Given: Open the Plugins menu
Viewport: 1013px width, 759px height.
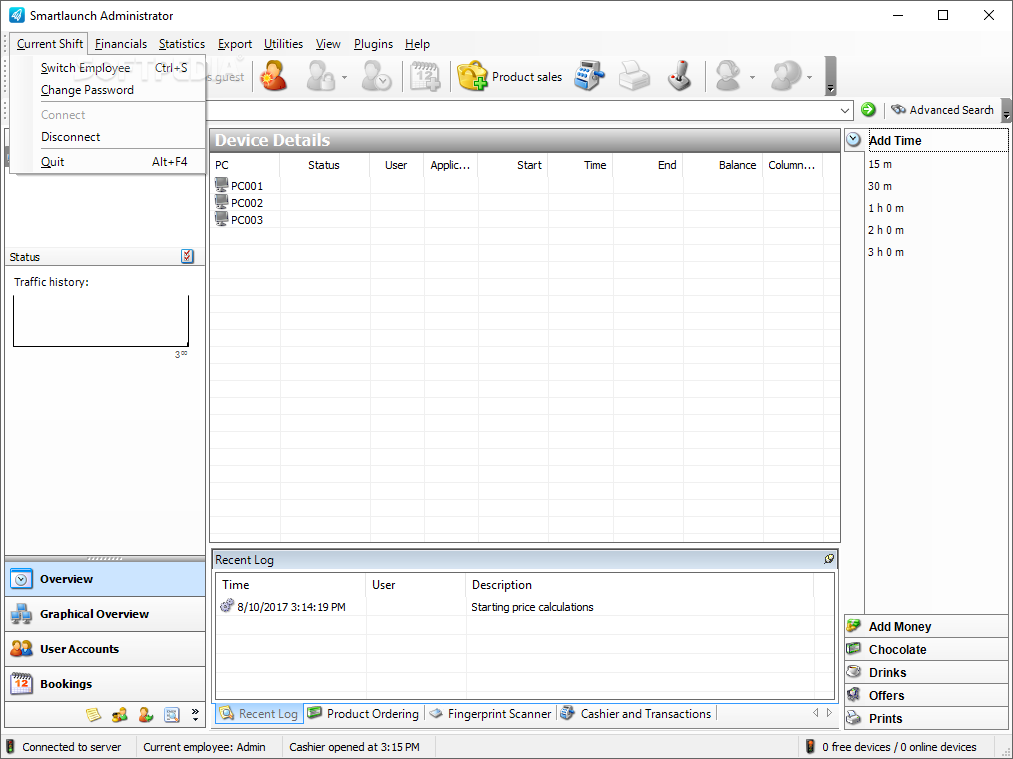Looking at the screenshot, I should click(x=373, y=44).
